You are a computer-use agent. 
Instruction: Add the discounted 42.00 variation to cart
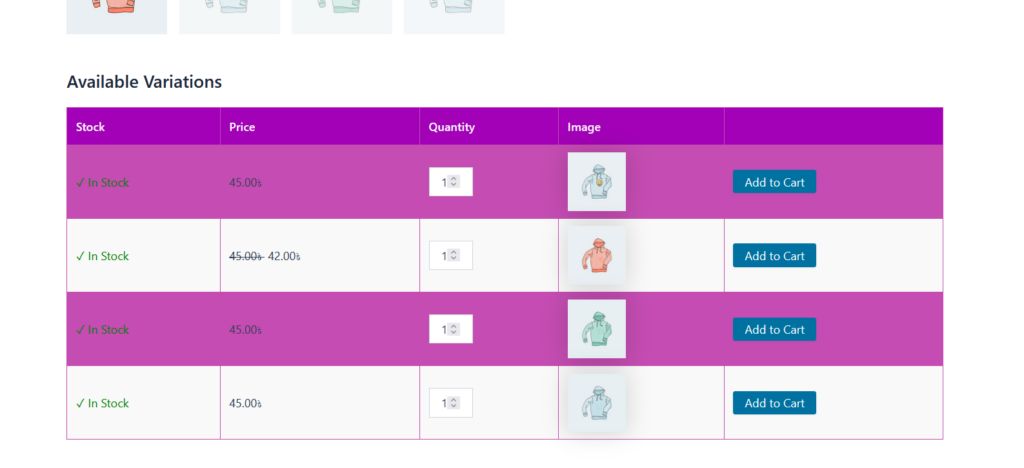point(774,256)
